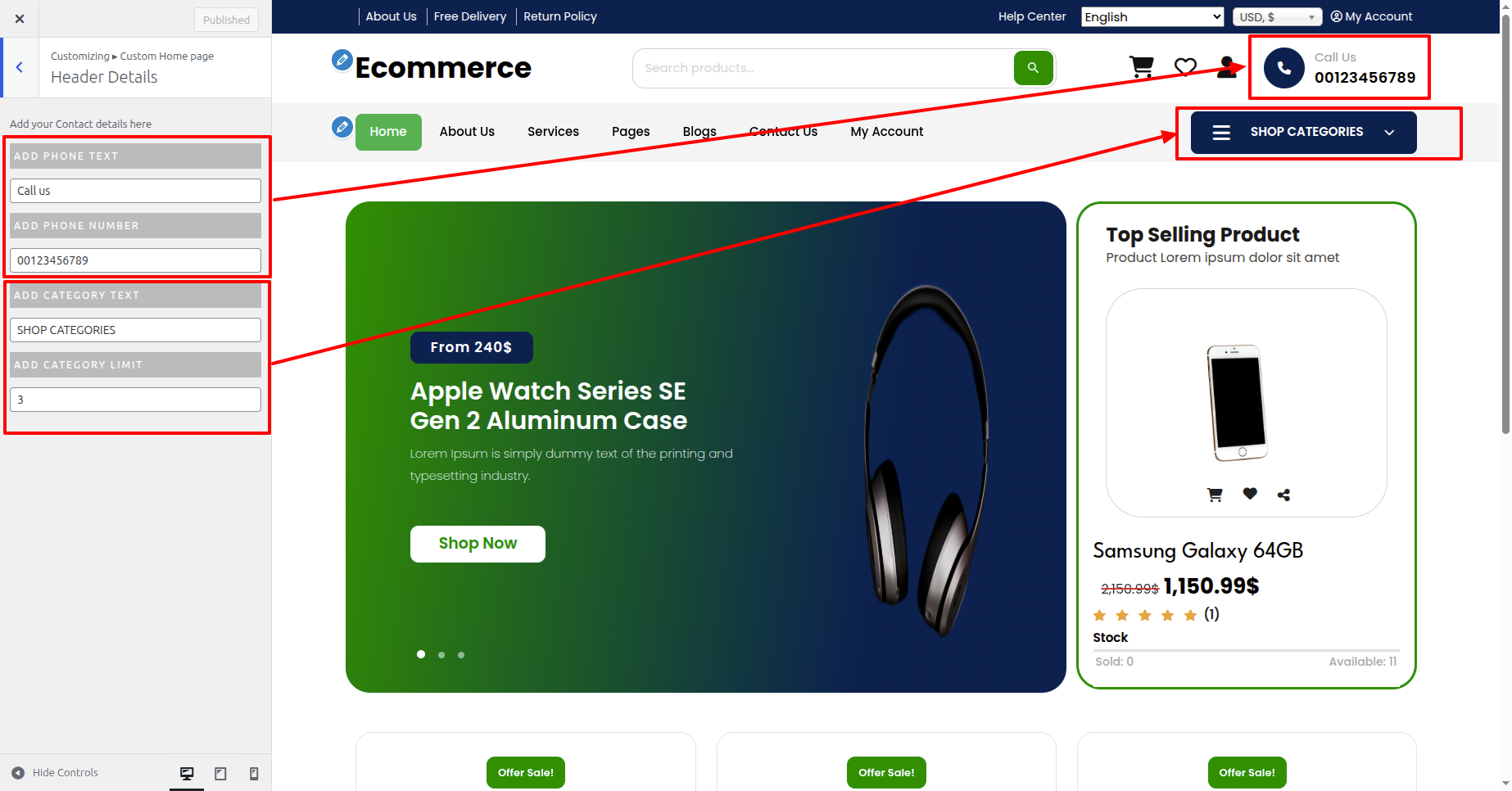Click the edit pencil shortcut beside Home menu
This screenshot has height=791, width=1512.
342,127
